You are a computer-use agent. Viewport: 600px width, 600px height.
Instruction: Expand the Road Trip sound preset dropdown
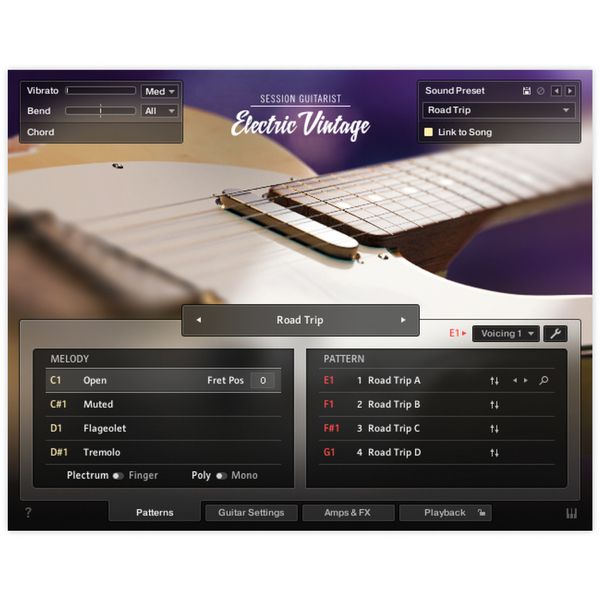click(499, 110)
